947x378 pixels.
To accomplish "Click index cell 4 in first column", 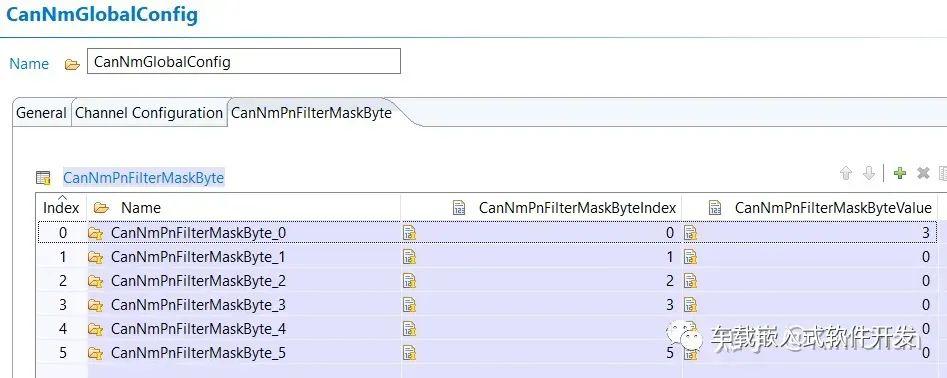I will point(63,329).
